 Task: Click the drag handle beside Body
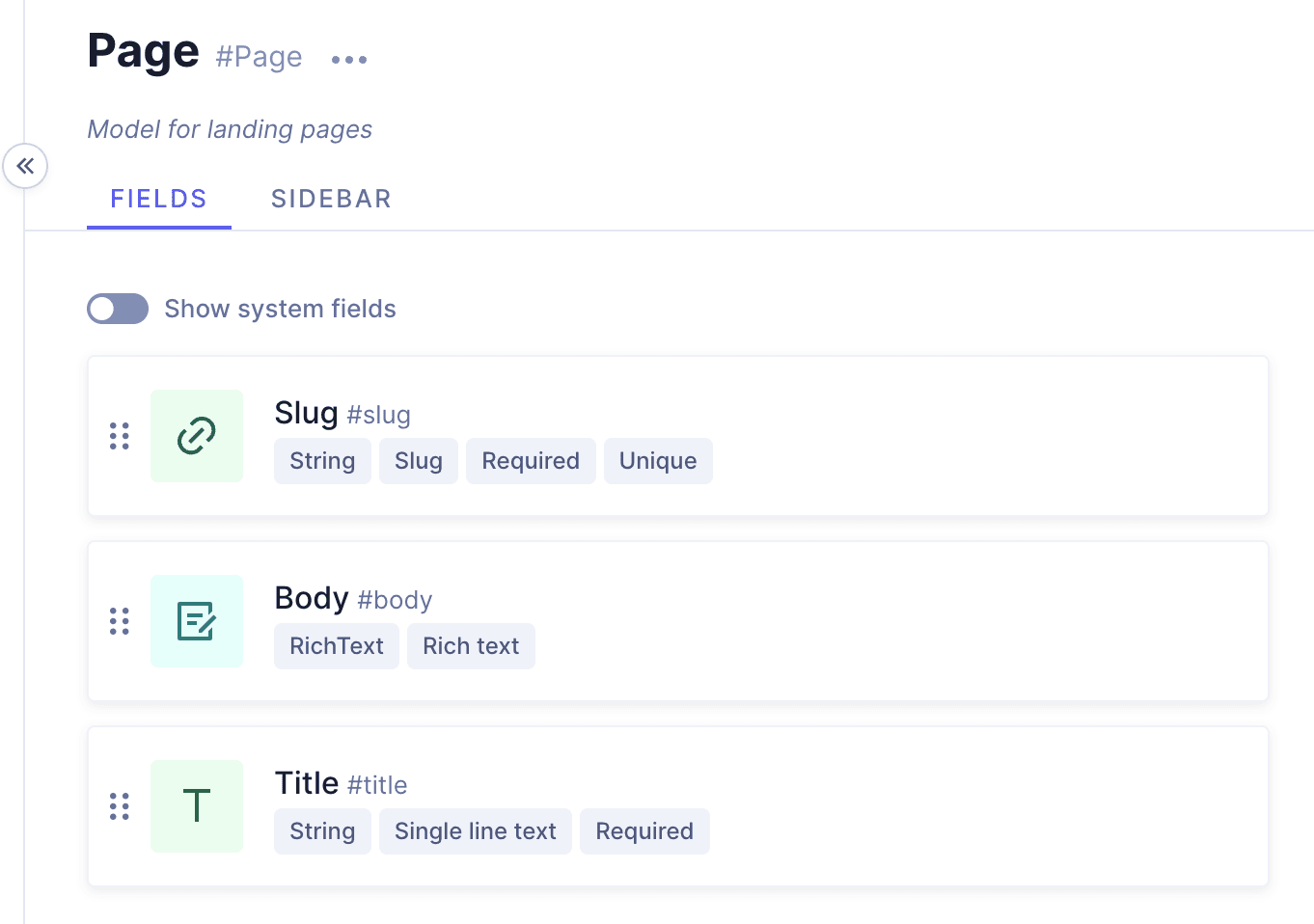(119, 621)
